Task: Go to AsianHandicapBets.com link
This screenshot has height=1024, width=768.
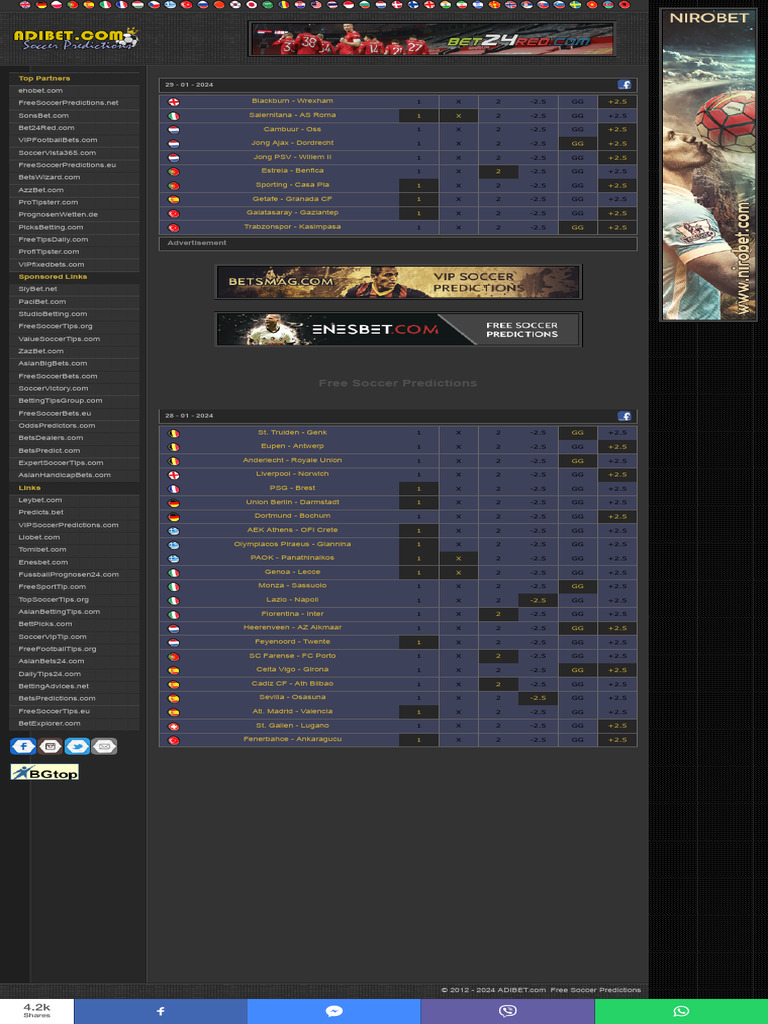Action: coord(65,475)
